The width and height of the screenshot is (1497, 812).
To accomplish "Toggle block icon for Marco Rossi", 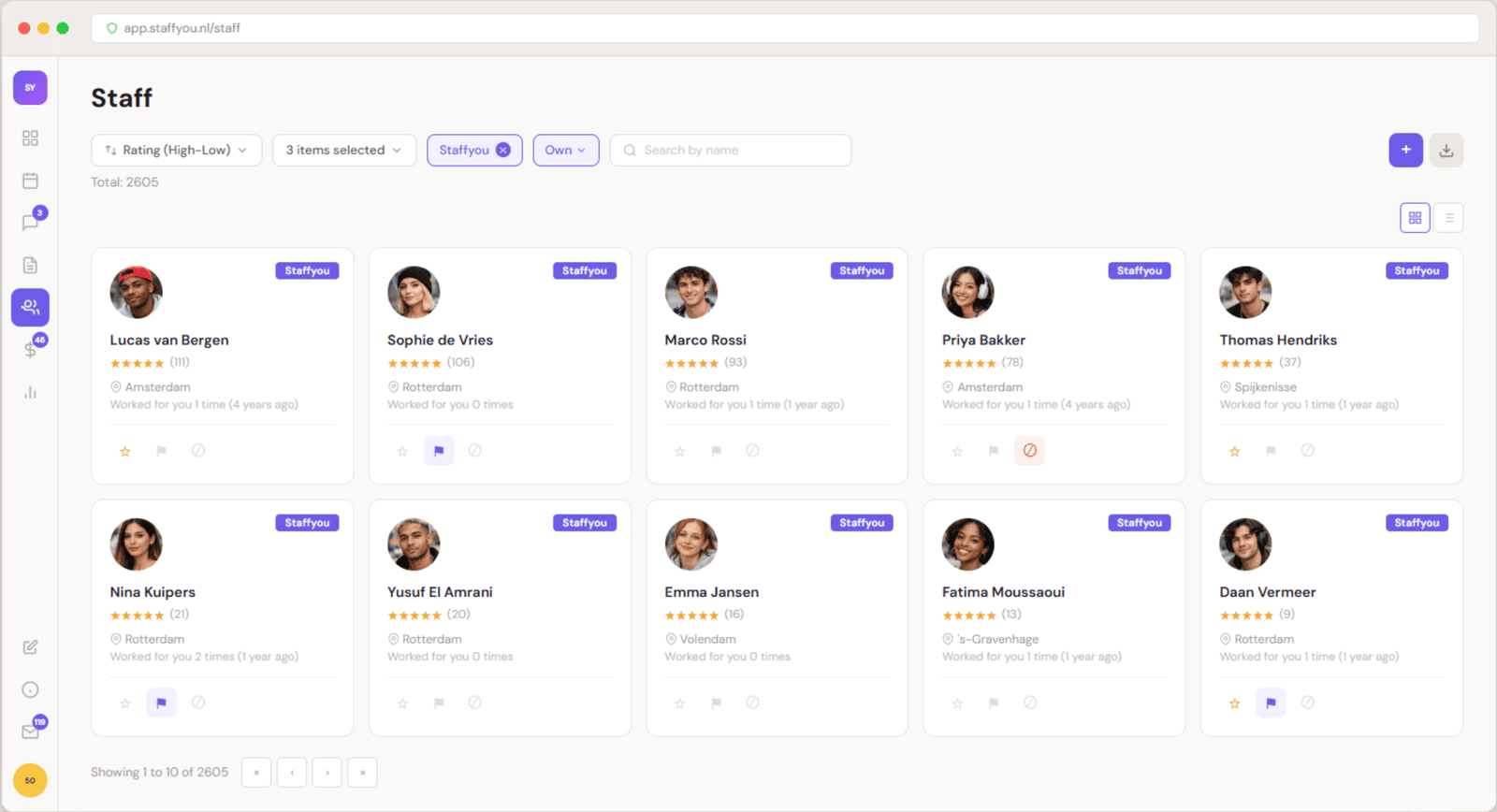I will [x=752, y=451].
